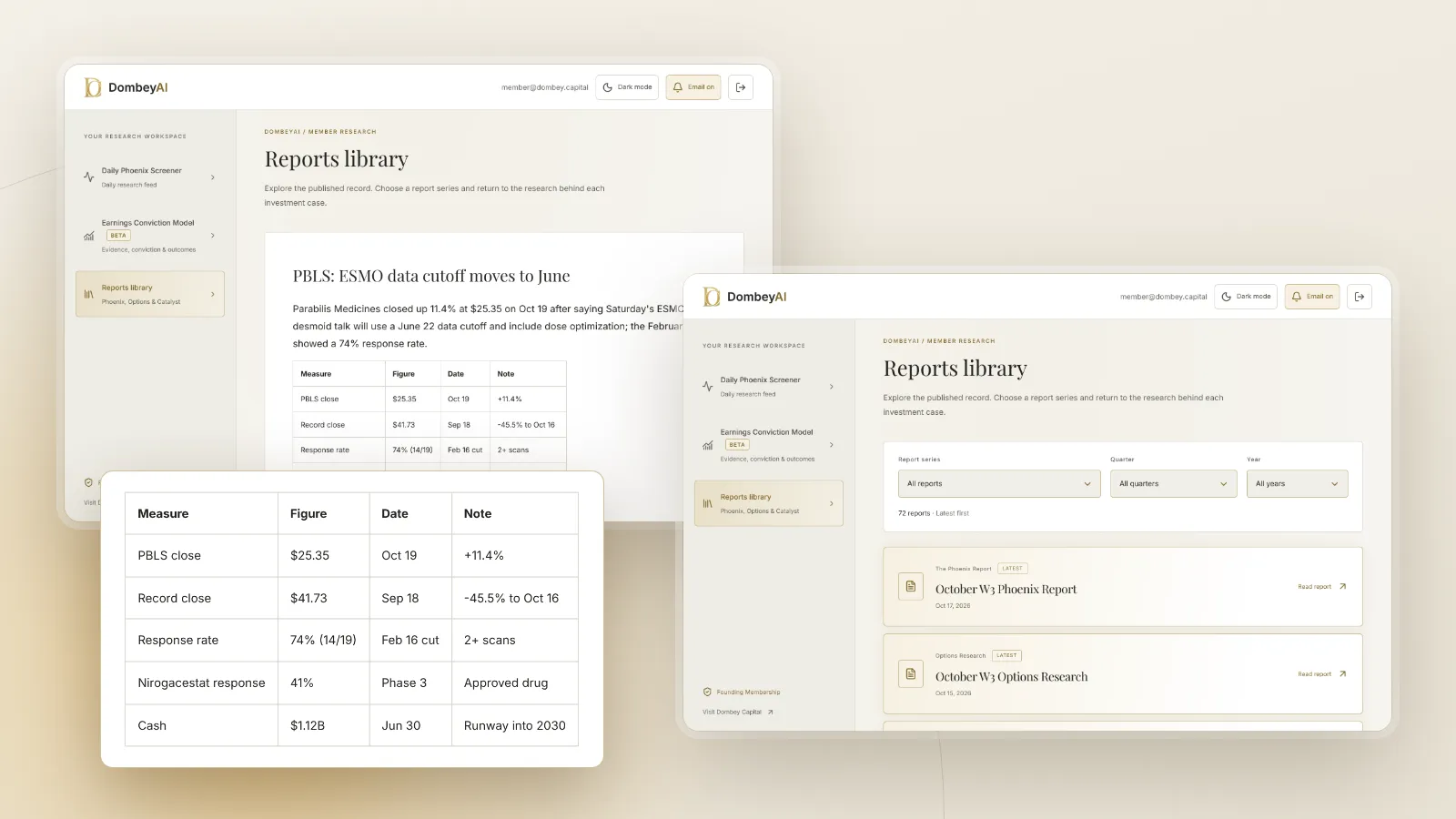1456x819 pixels.
Task: Open the All reports series dropdown
Action: (999, 484)
